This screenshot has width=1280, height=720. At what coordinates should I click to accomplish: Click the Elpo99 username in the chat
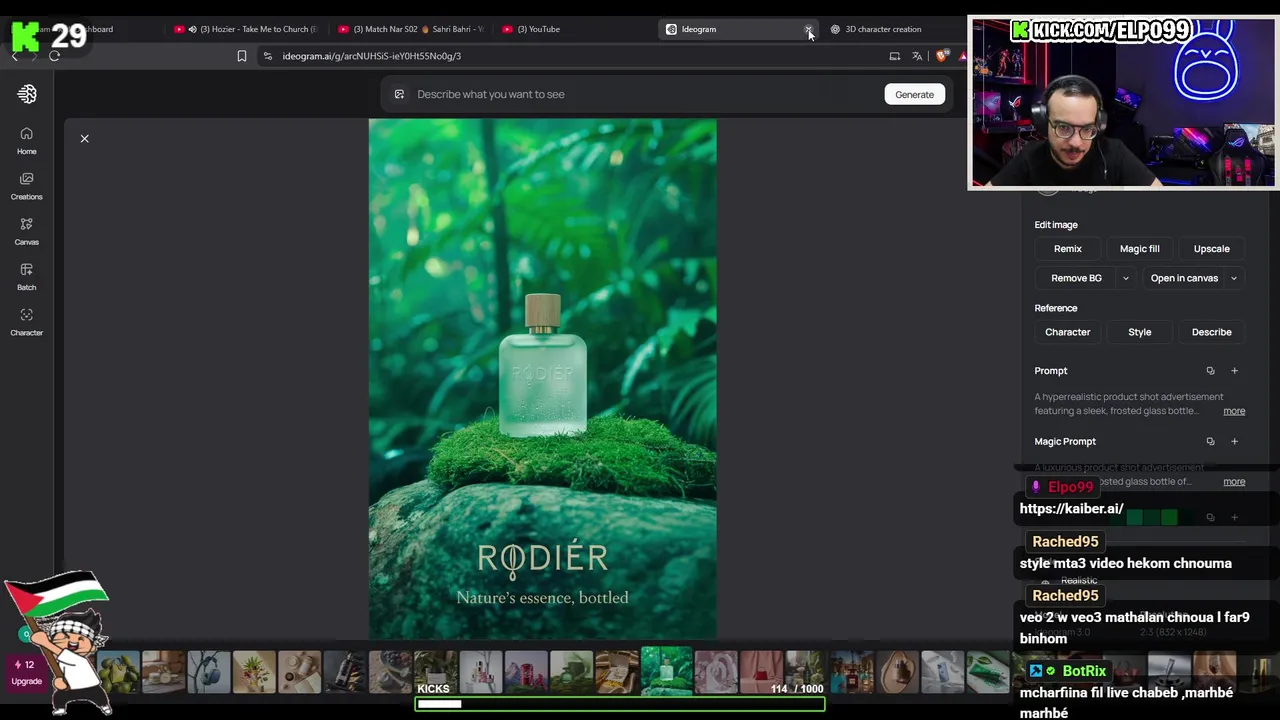1070,487
